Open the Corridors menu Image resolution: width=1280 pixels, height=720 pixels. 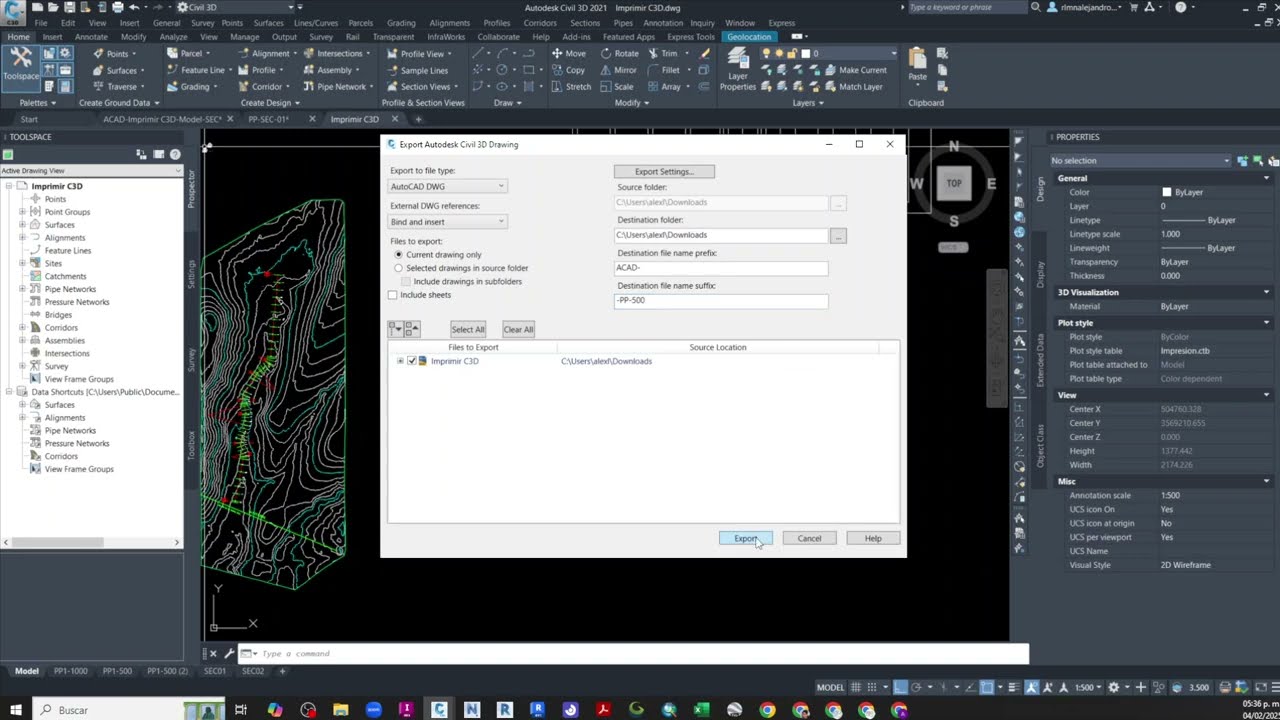pos(540,23)
